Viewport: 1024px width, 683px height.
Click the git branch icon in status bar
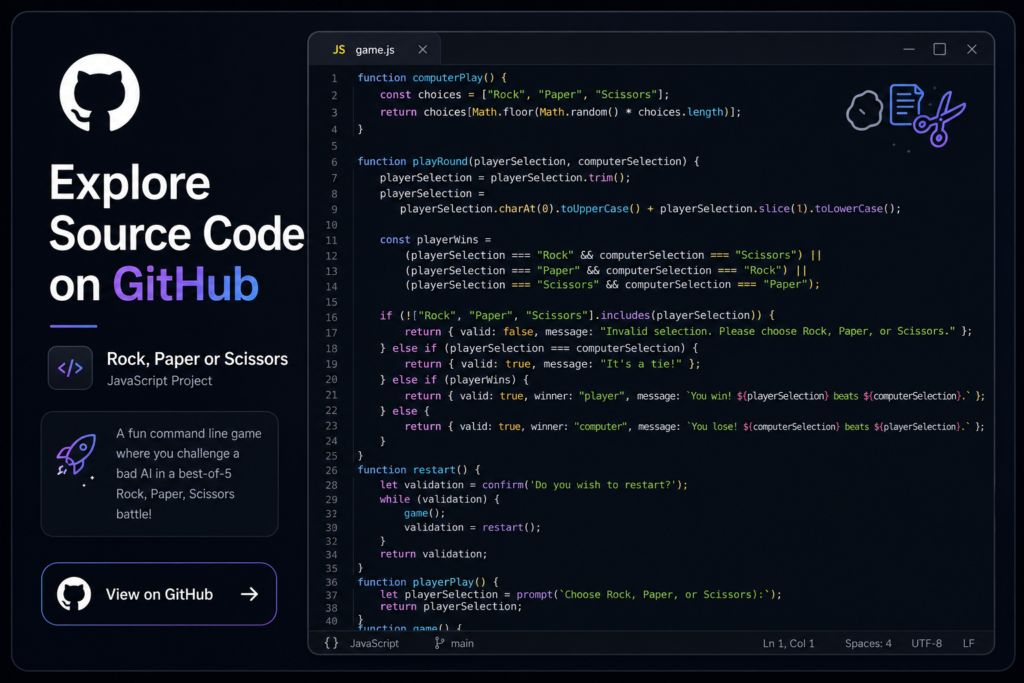pyautogui.click(x=439, y=643)
